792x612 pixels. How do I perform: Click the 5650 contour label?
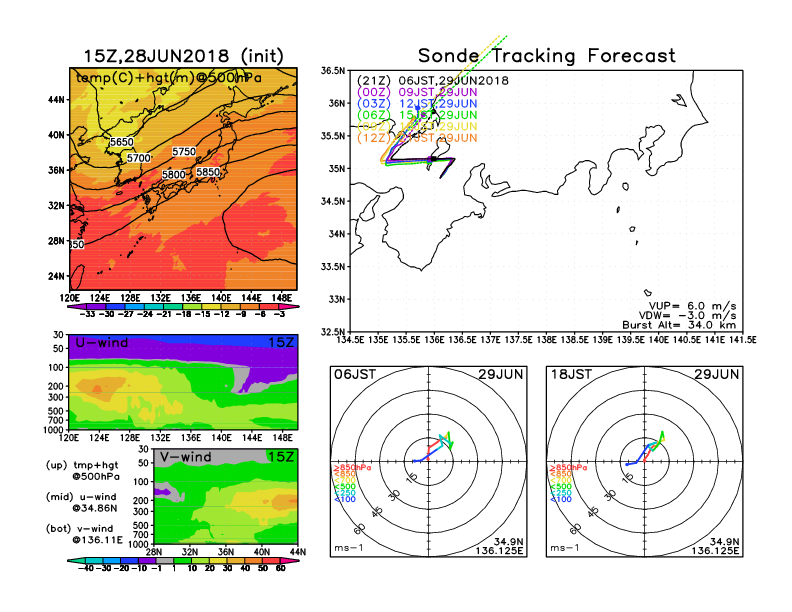[x=122, y=142]
